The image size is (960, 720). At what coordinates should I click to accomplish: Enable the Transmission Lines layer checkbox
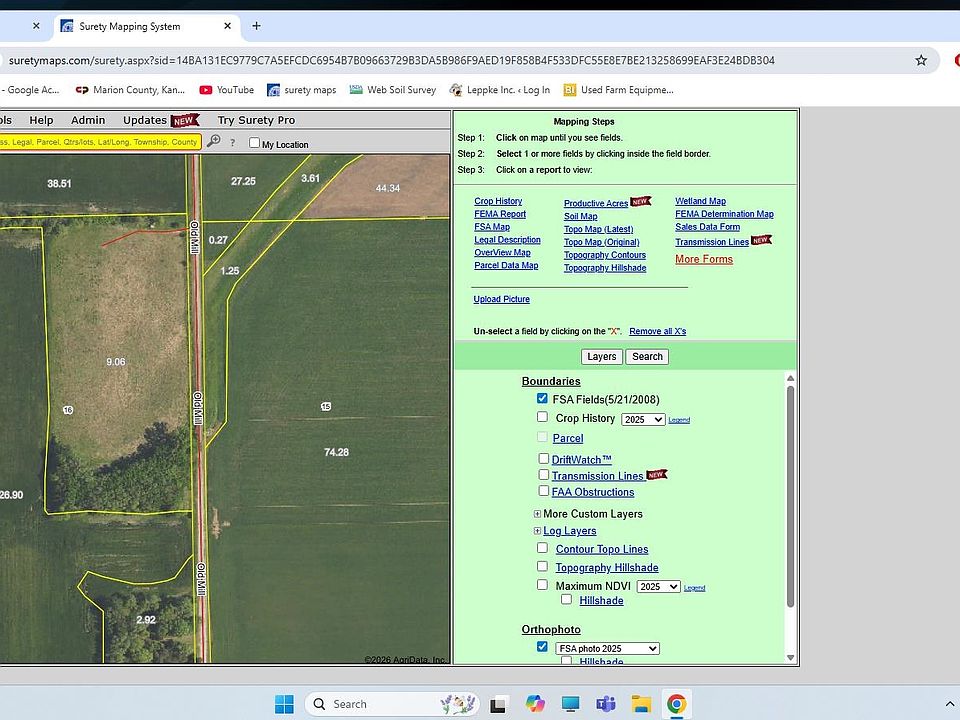click(544, 474)
